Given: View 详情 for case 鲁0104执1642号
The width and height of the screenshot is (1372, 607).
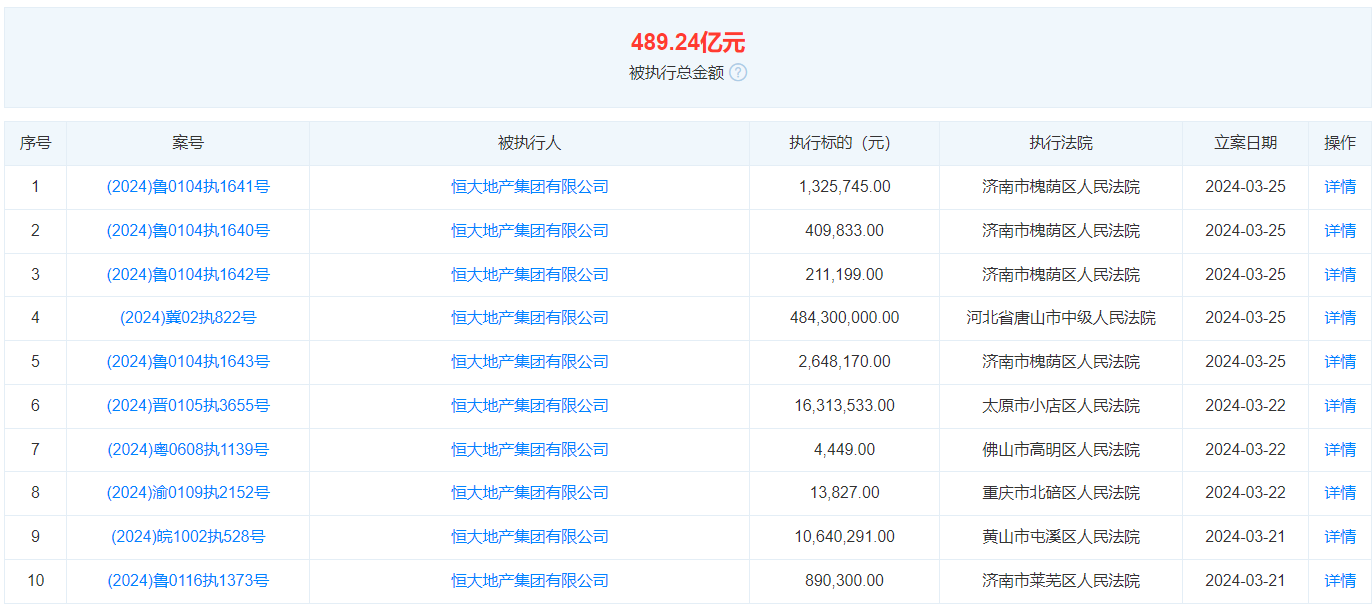Looking at the screenshot, I should (x=1340, y=274).
